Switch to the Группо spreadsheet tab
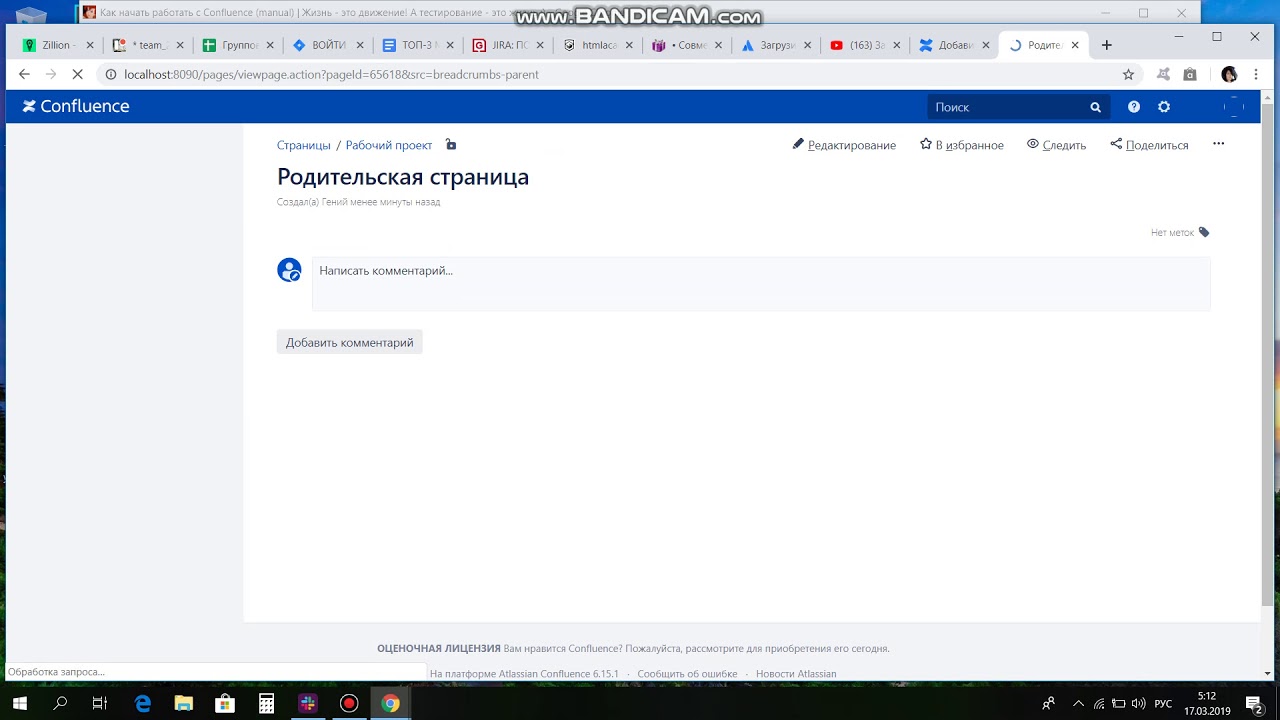 (x=238, y=45)
